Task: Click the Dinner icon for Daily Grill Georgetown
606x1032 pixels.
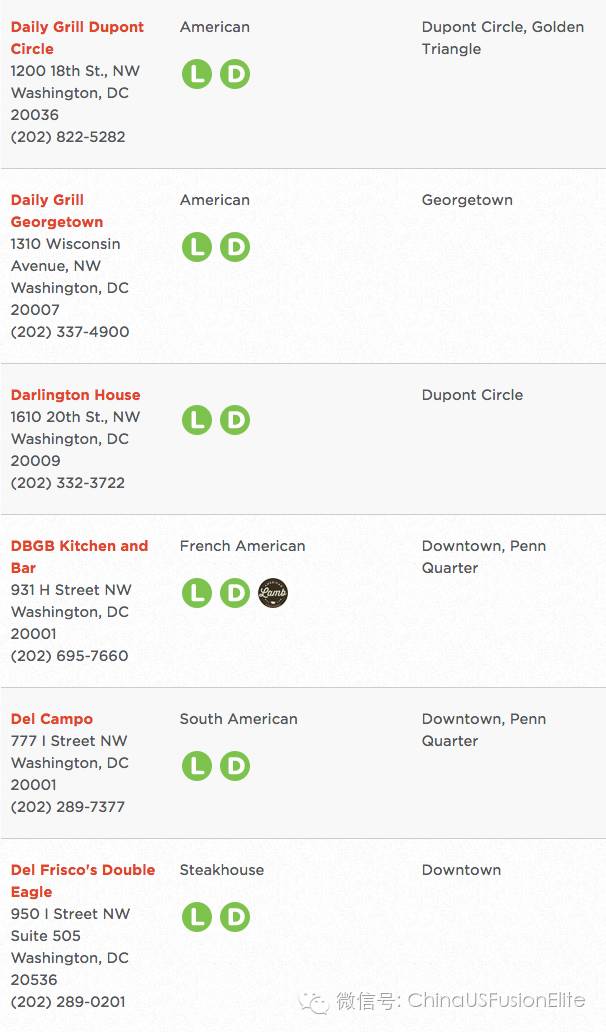Action: point(235,247)
